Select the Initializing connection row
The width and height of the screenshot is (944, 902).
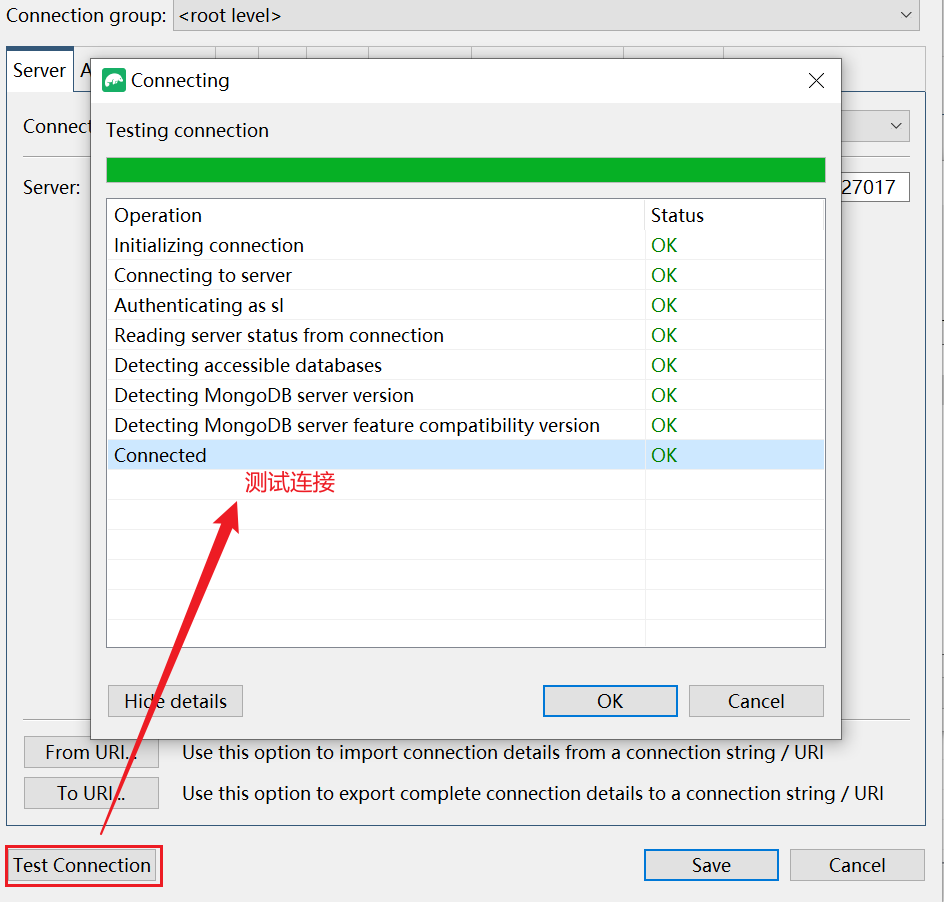click(x=465, y=245)
